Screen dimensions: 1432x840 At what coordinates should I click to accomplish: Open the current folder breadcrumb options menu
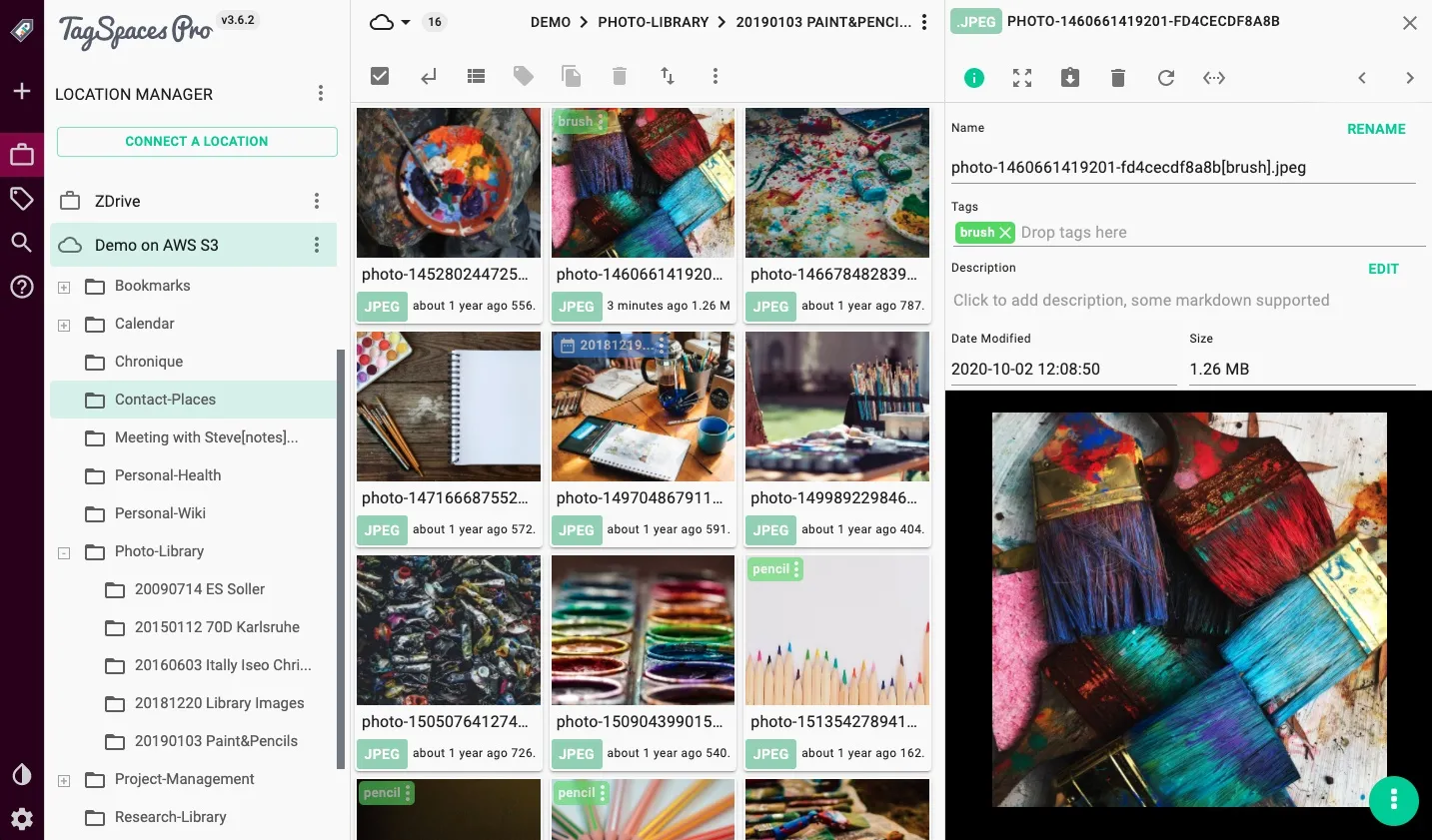coord(924,22)
